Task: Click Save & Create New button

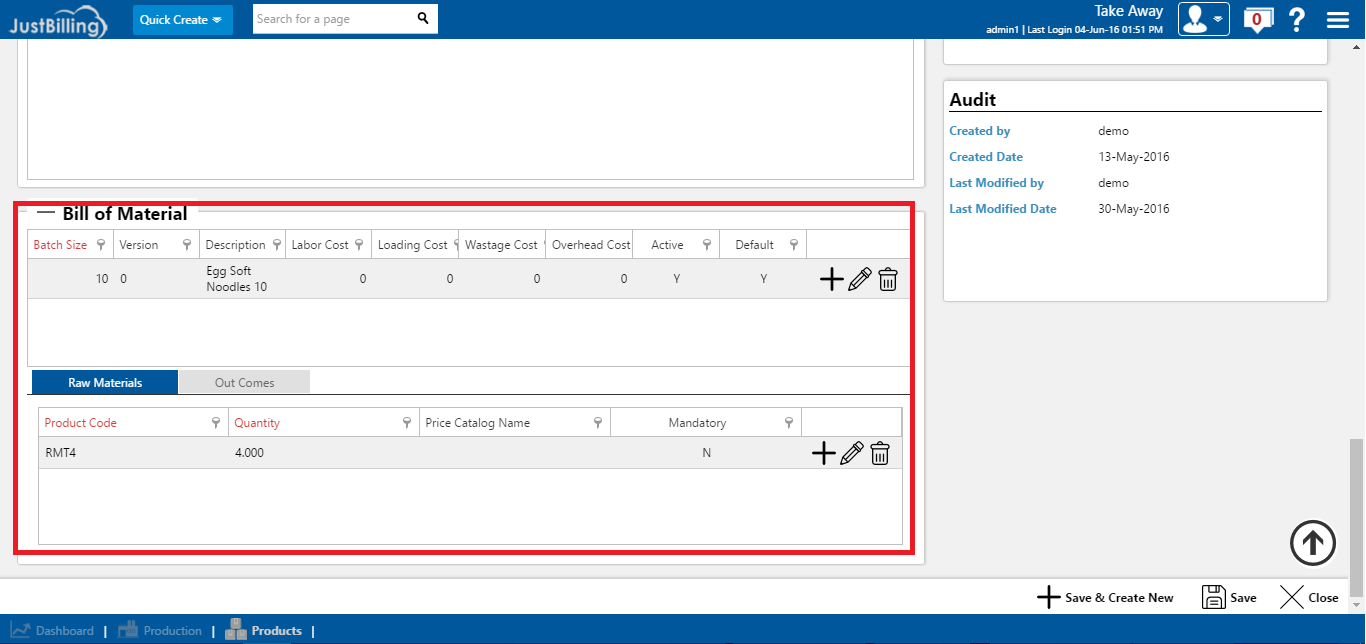Action: tap(1105, 598)
